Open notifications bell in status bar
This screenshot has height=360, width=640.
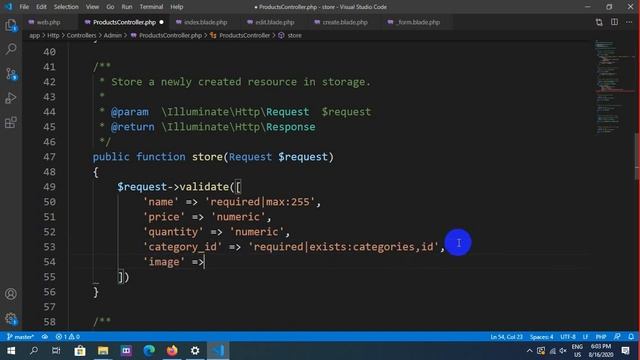coord(631,337)
